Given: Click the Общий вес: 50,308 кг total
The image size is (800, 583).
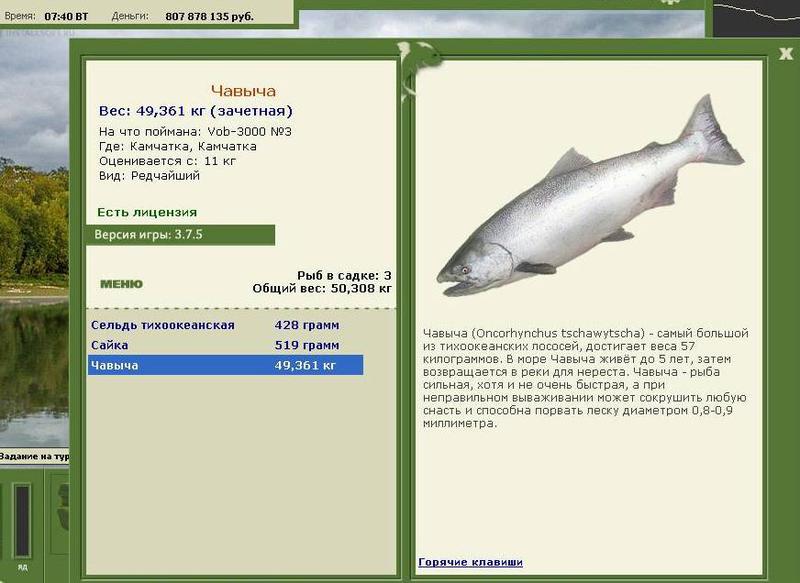Looking at the screenshot, I should point(322,289).
